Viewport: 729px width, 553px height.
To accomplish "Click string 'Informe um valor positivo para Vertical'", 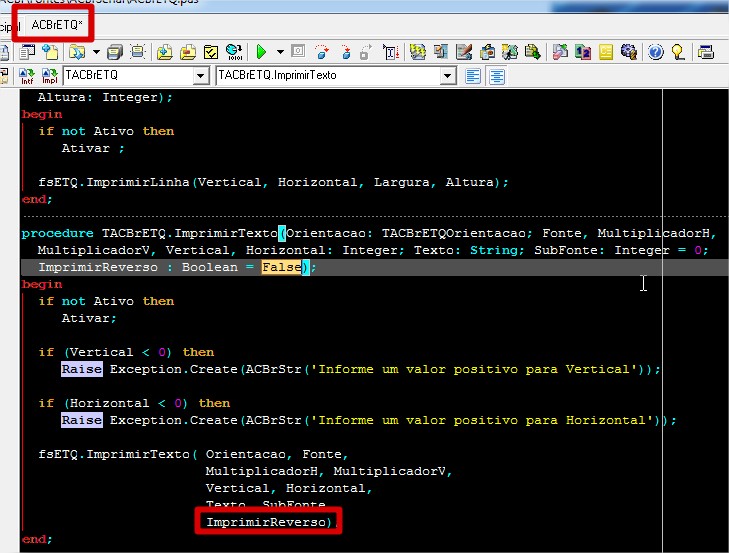I will pyautogui.click(x=474, y=369).
